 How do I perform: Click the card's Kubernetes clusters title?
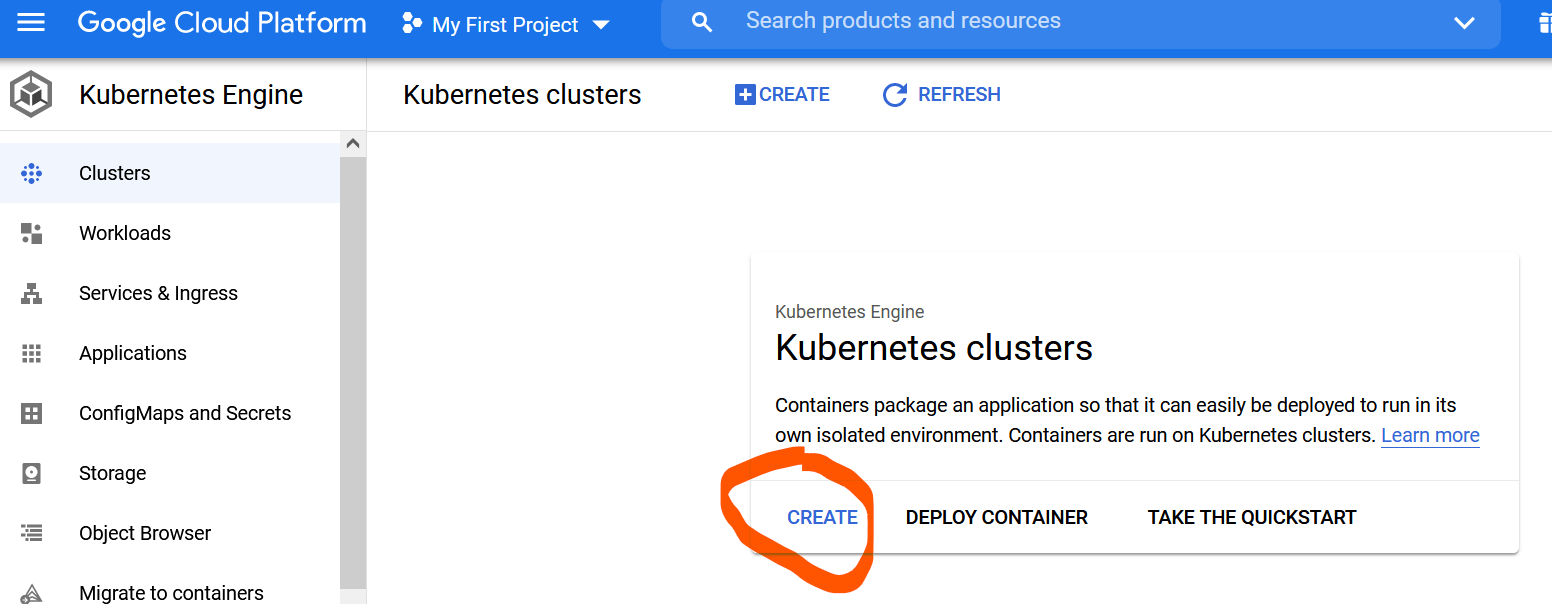[934, 348]
